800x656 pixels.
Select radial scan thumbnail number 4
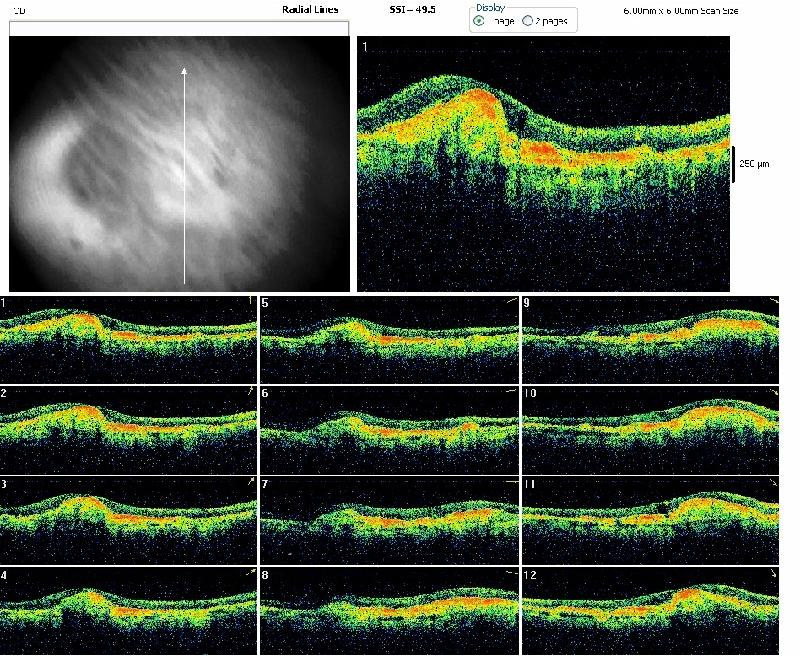click(x=129, y=611)
